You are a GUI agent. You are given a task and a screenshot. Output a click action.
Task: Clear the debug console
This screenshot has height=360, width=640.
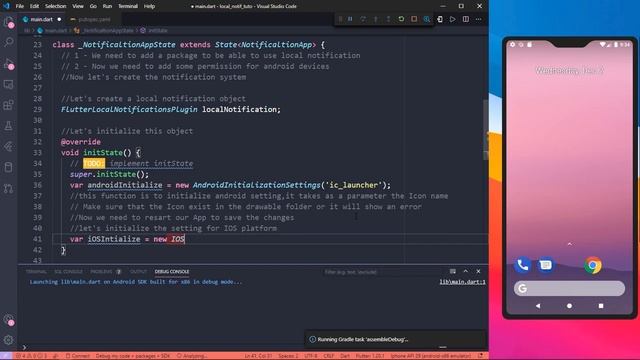click(x=453, y=271)
